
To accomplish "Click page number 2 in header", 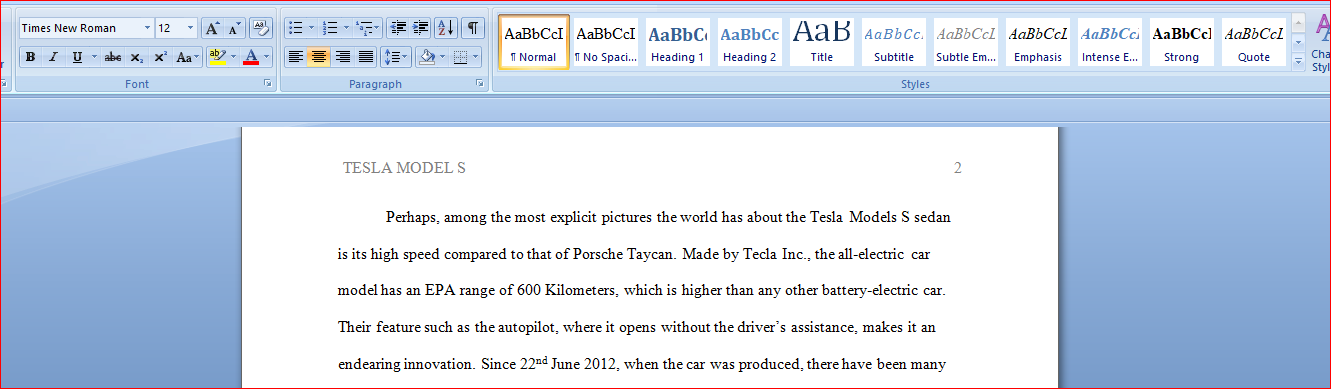I will coord(958,168).
